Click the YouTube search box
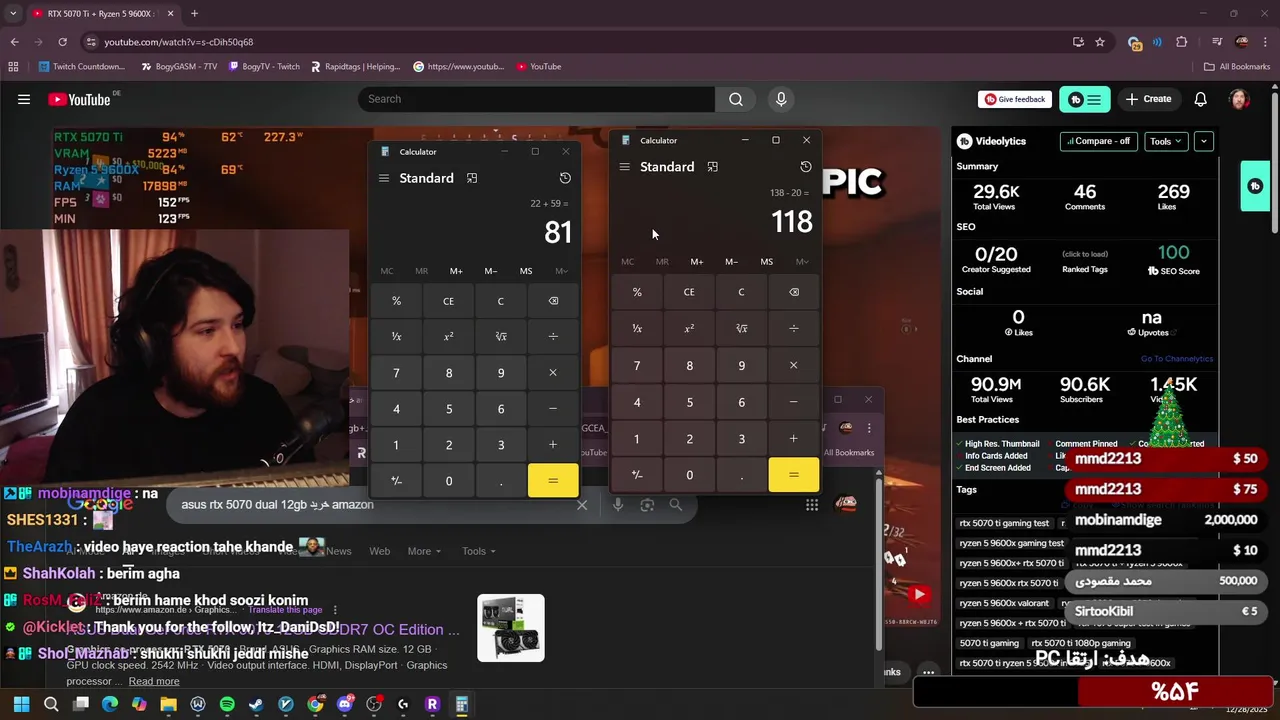This screenshot has height=720, width=1280. pyautogui.click(x=537, y=99)
